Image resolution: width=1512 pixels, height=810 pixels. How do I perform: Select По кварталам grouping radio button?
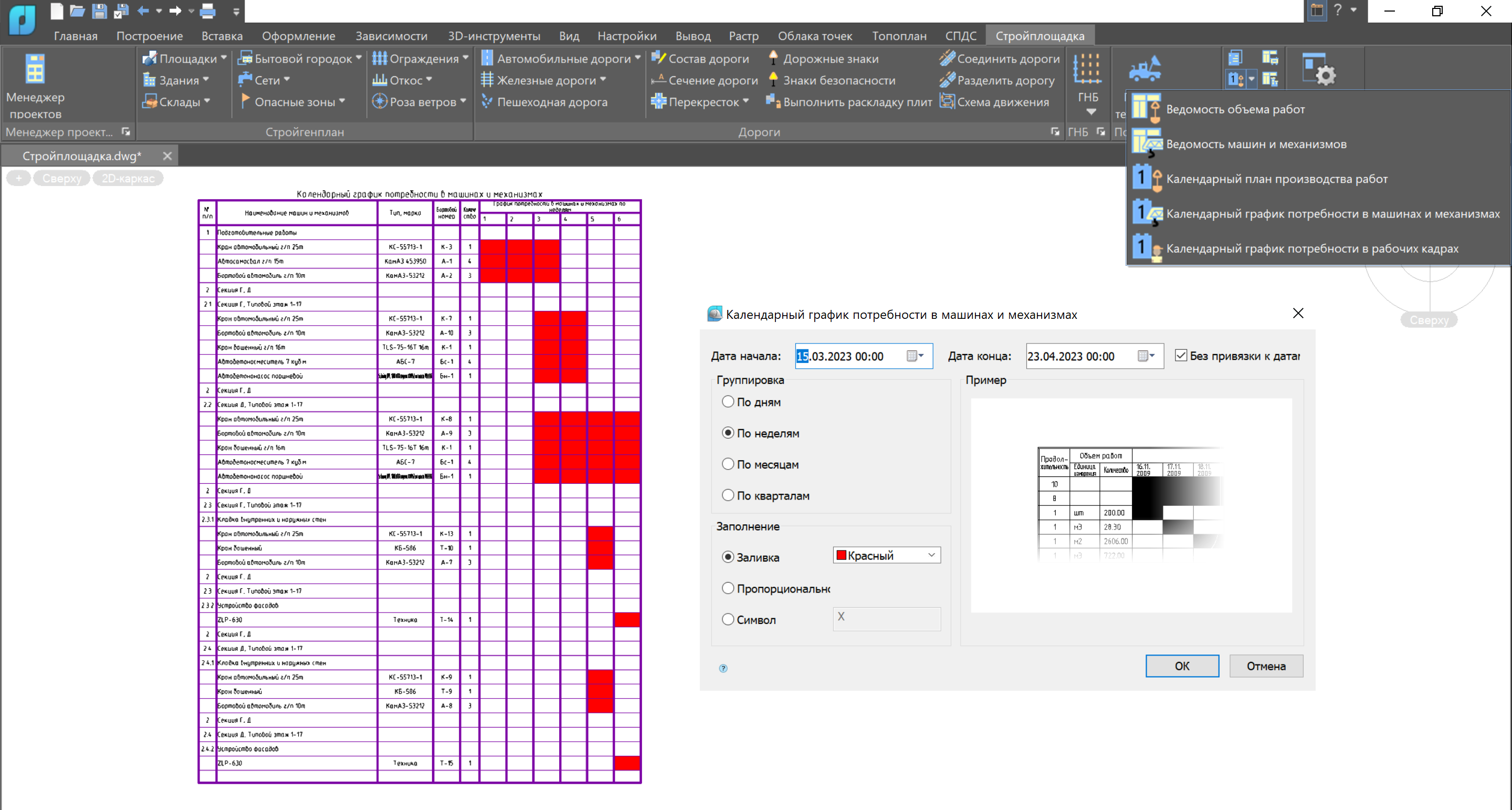[x=728, y=494]
